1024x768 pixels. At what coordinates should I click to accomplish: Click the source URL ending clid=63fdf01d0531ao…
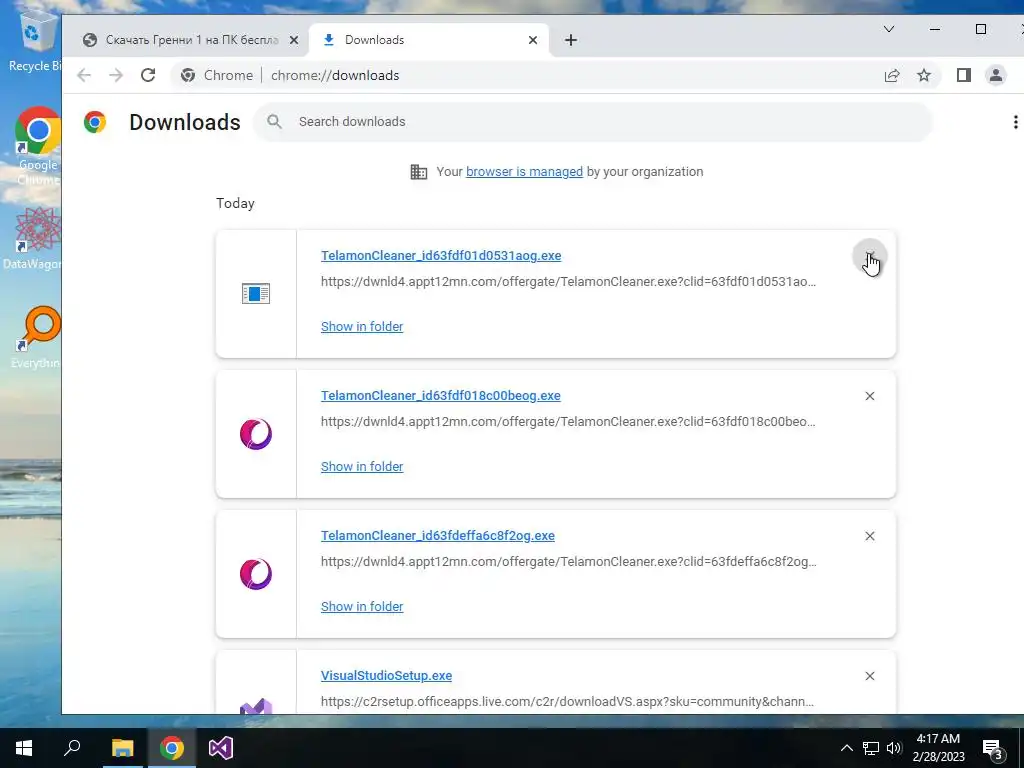568,281
